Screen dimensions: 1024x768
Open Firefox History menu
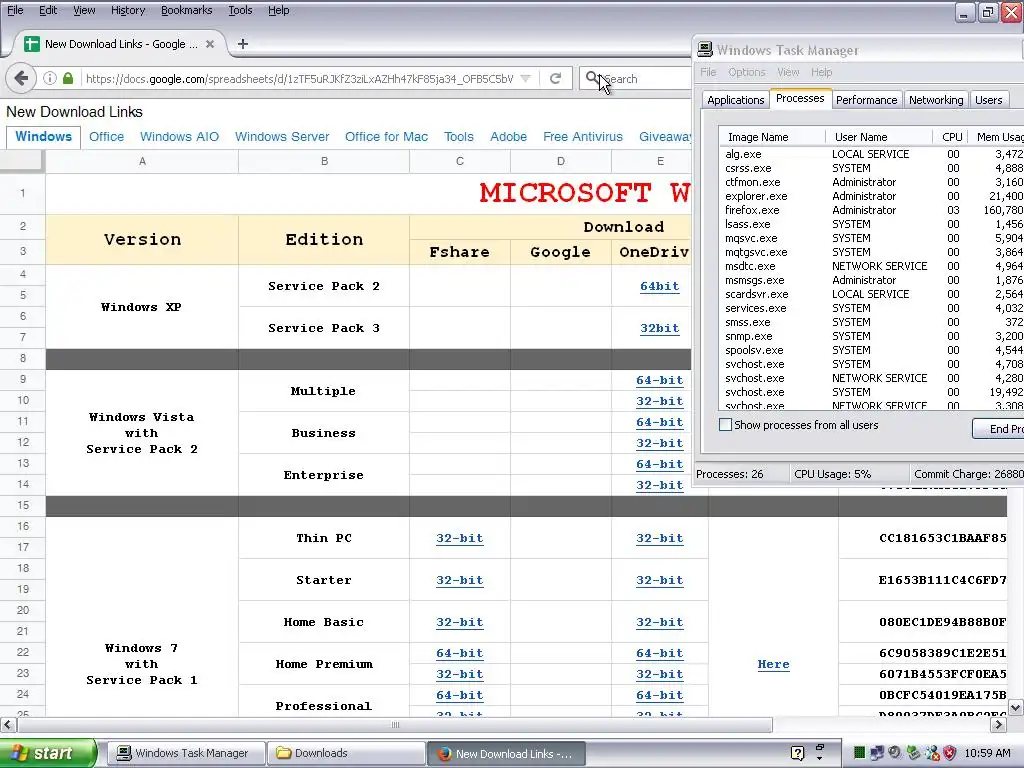(128, 10)
